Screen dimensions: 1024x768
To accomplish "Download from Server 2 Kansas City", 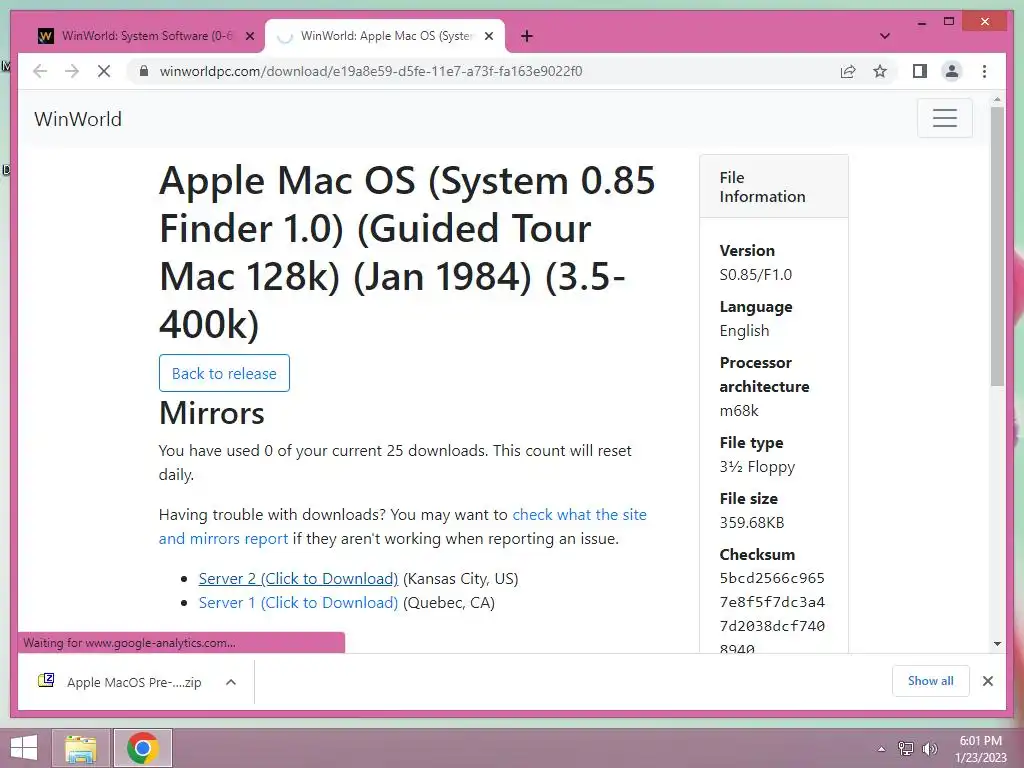I will (298, 579).
